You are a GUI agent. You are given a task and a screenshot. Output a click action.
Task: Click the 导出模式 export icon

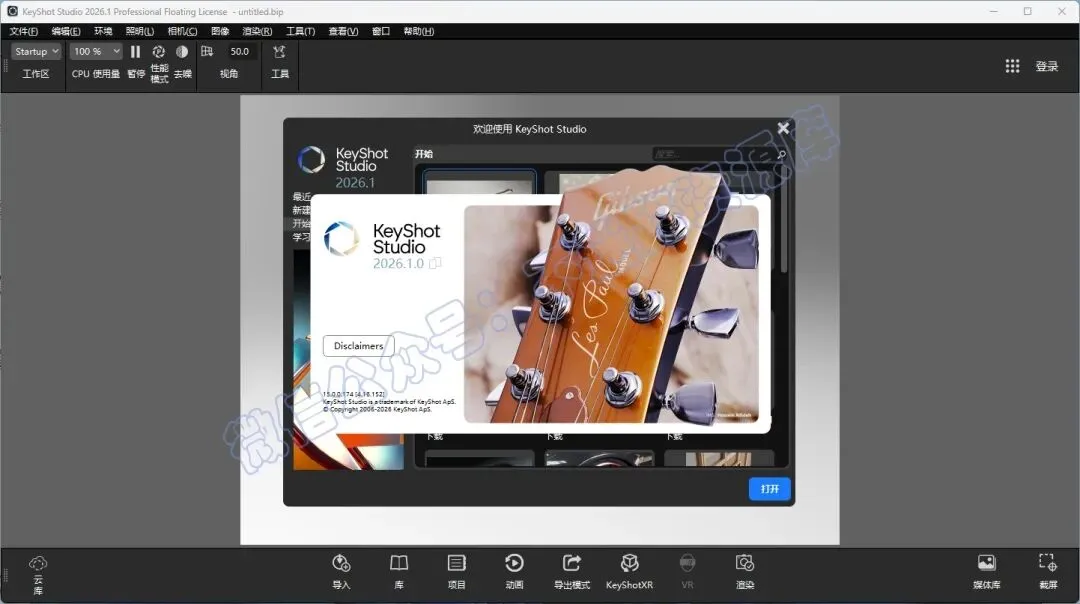pyautogui.click(x=572, y=563)
